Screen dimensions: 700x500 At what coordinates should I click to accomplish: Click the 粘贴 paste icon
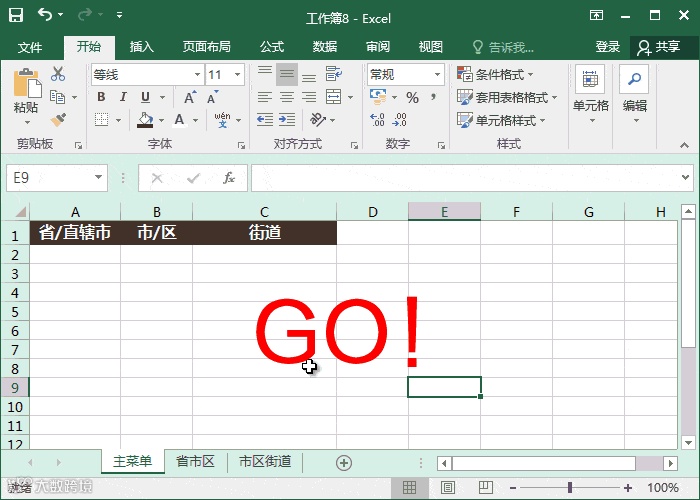click(27, 83)
